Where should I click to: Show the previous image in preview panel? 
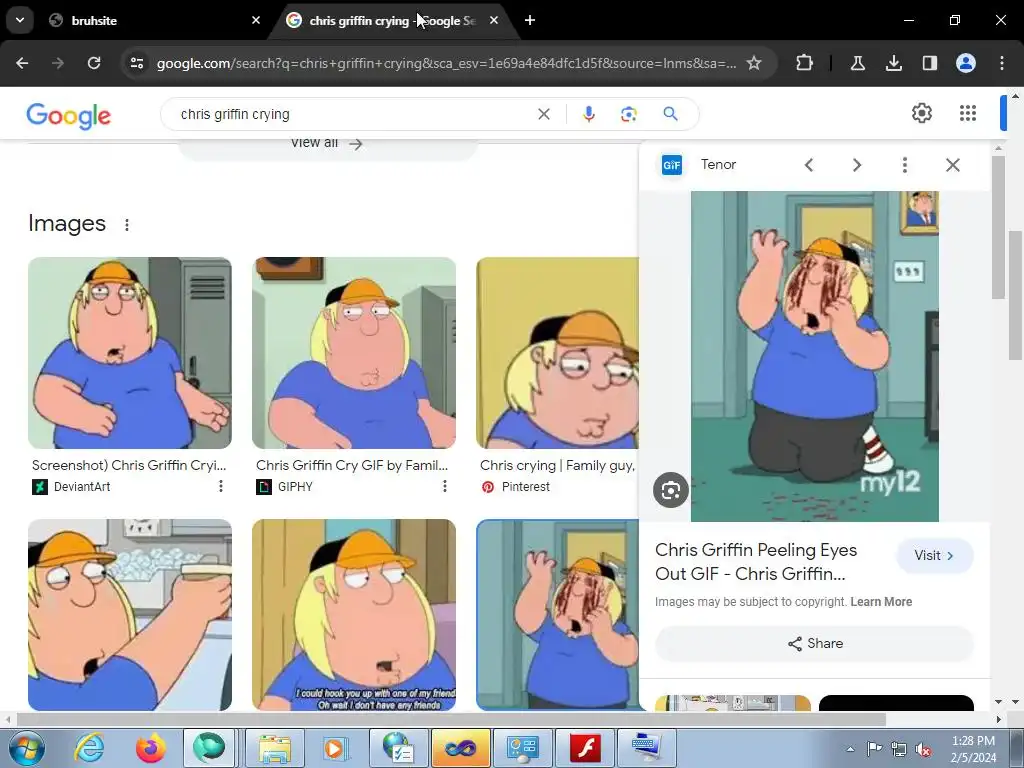(x=808, y=165)
